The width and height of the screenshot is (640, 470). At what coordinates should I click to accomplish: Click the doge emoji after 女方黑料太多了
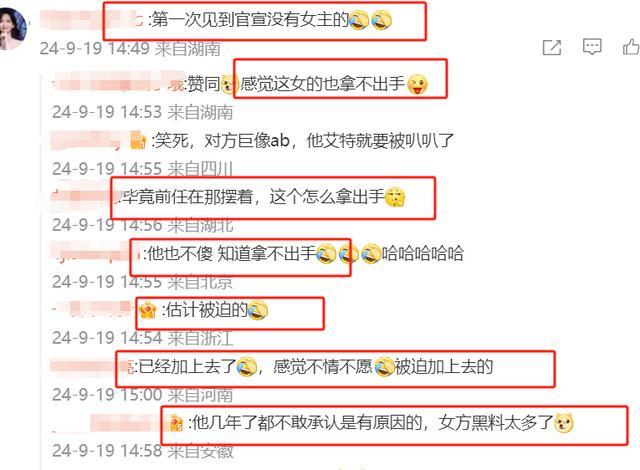coord(564,423)
